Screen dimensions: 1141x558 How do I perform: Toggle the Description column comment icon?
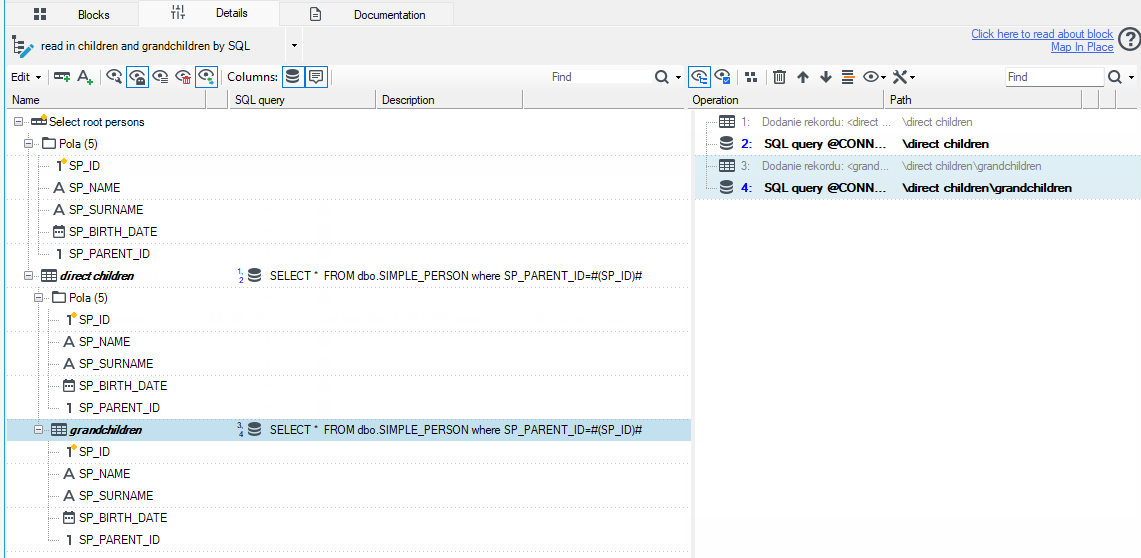[x=316, y=76]
